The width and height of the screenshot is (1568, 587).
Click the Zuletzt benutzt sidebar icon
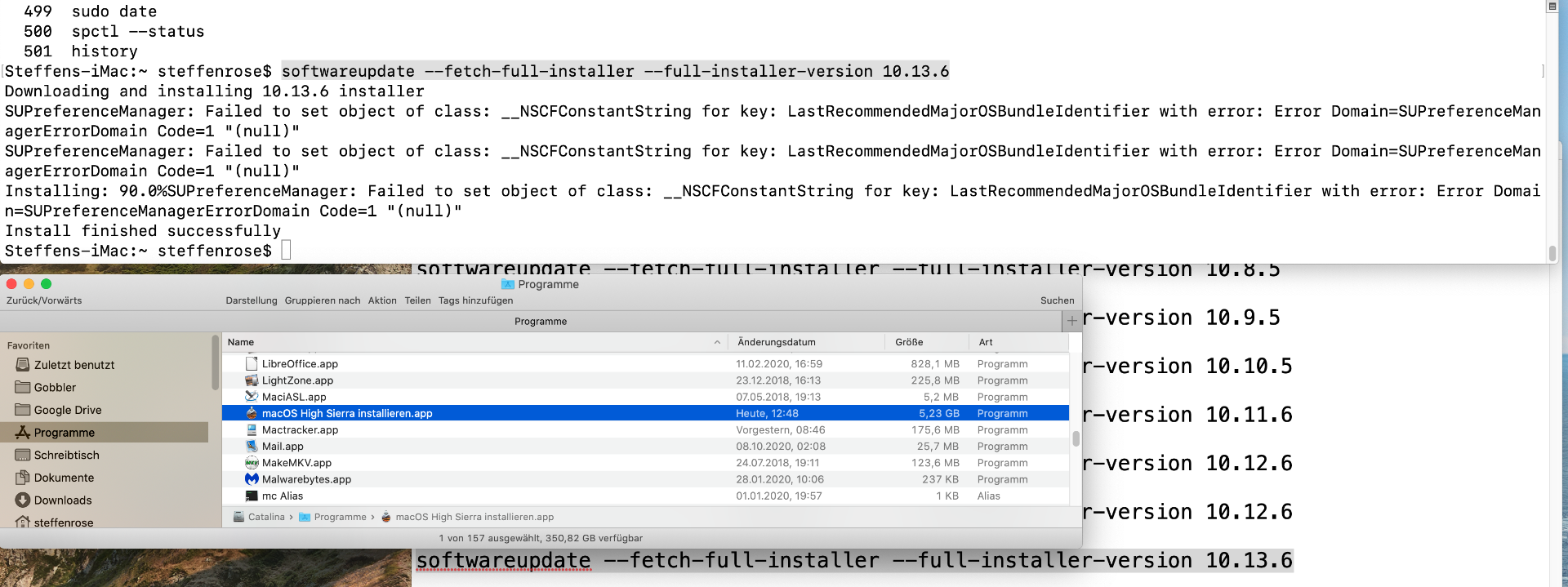(23, 365)
